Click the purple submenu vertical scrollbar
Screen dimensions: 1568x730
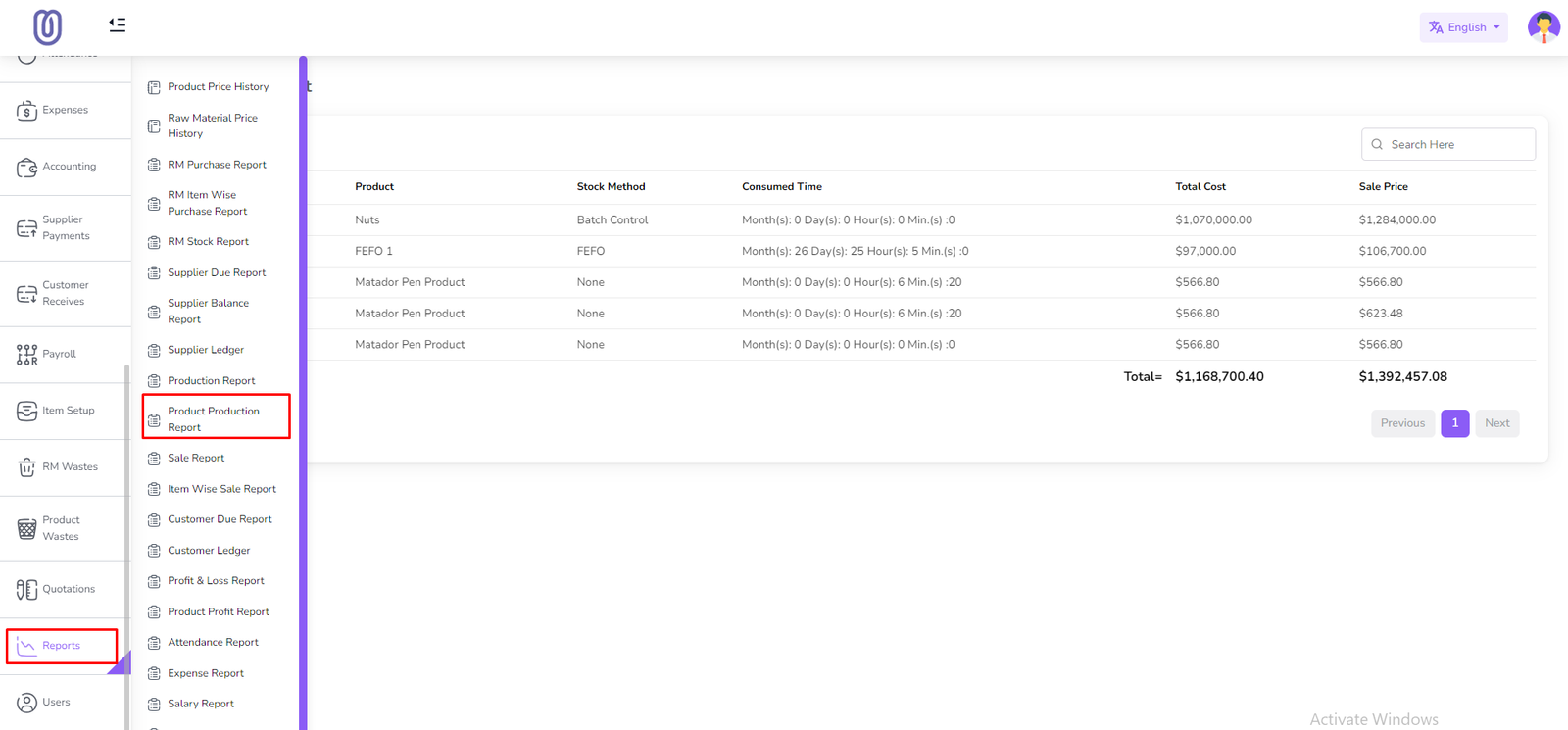303,392
